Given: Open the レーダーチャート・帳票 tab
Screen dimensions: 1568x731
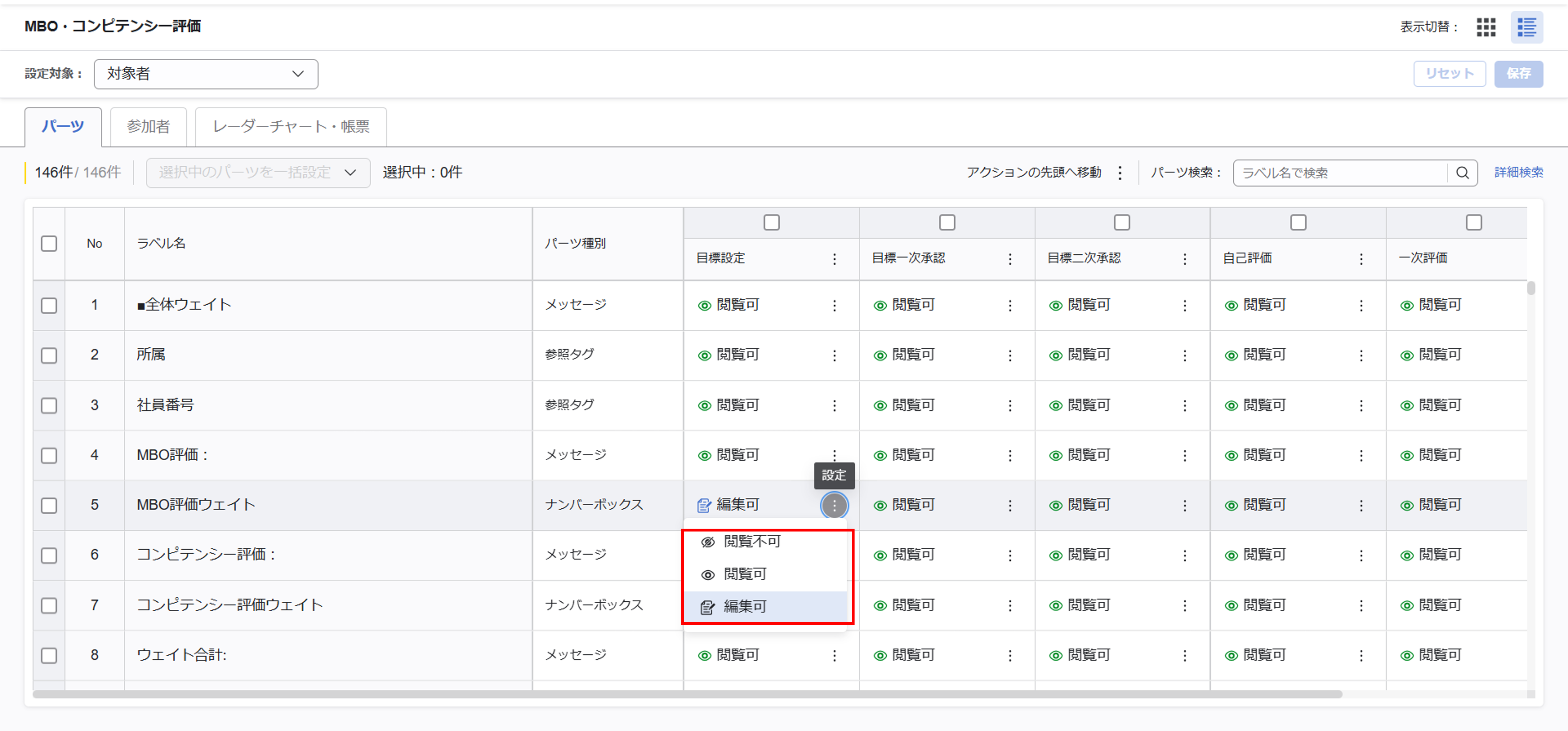Looking at the screenshot, I should [290, 126].
